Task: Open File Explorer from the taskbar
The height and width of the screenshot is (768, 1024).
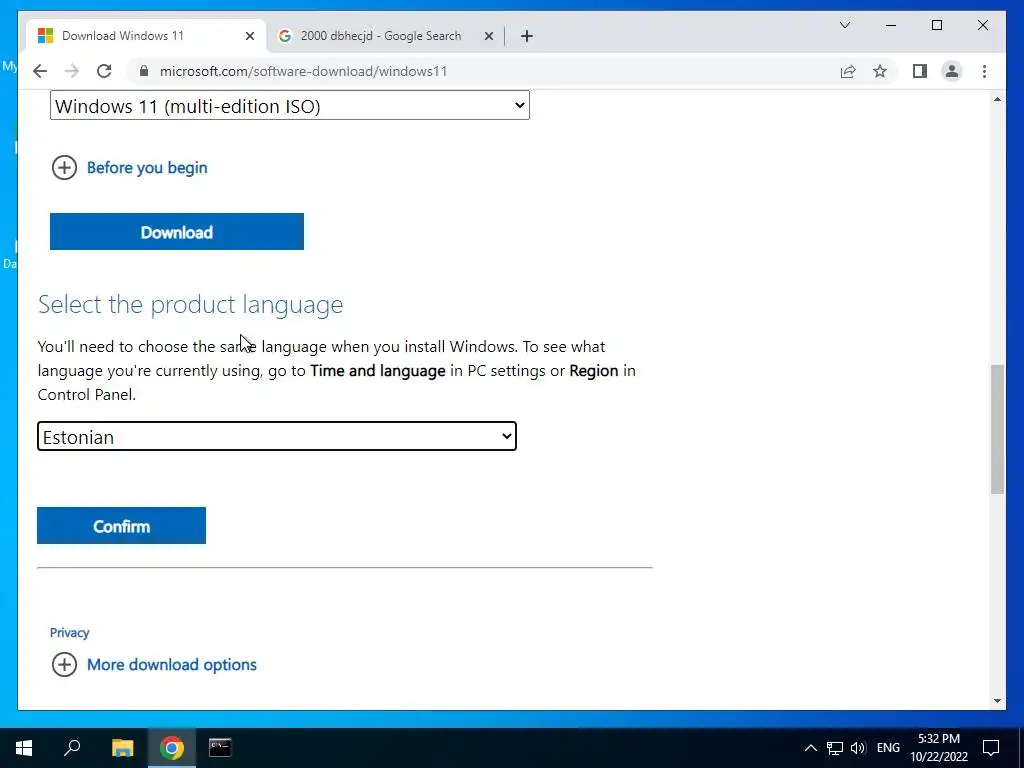Action: coord(122,748)
